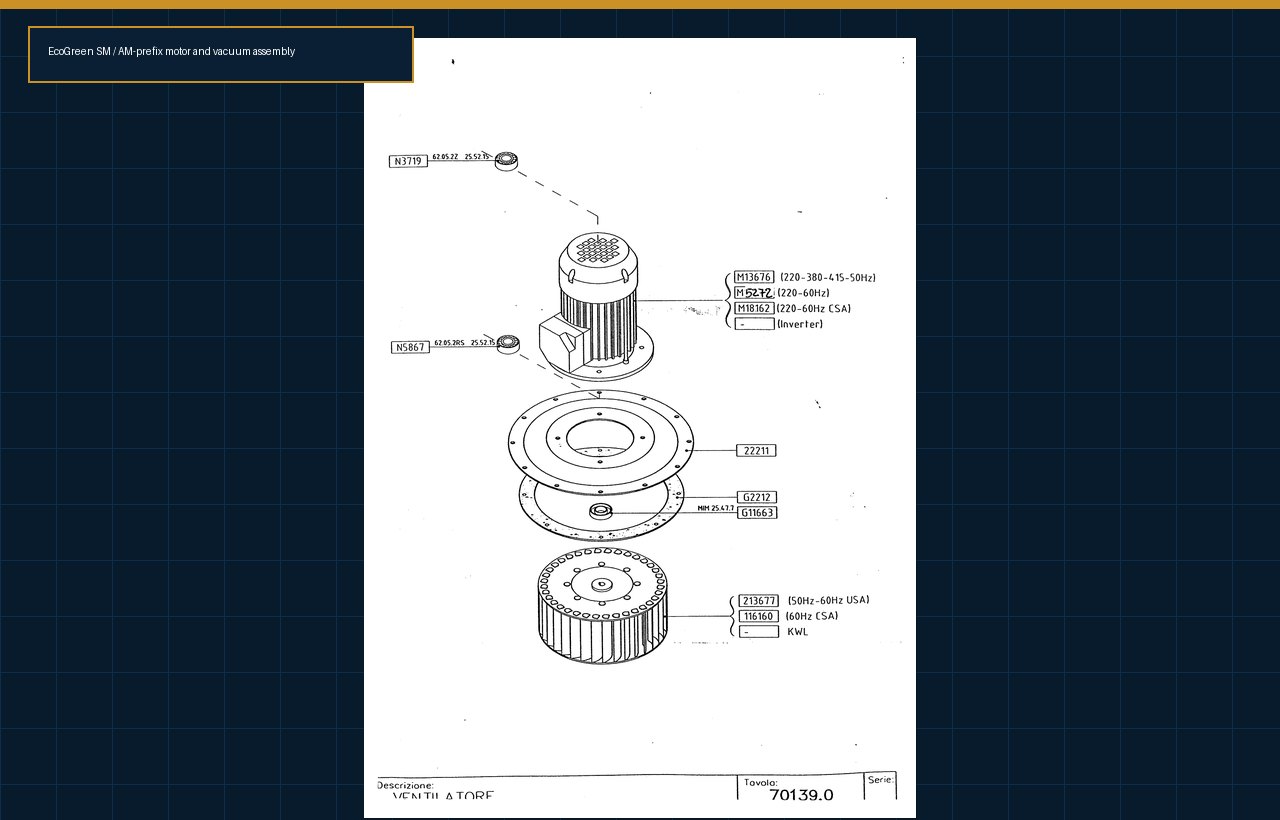Click table number 70139.0
The image size is (1280, 820).
point(801,795)
